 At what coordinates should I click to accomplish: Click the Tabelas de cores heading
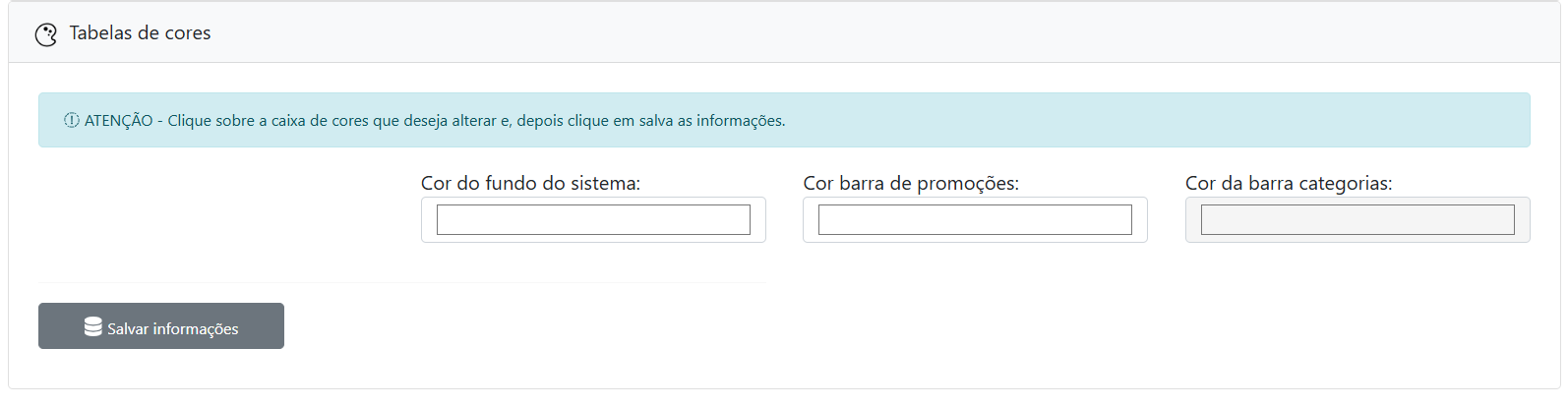(140, 33)
